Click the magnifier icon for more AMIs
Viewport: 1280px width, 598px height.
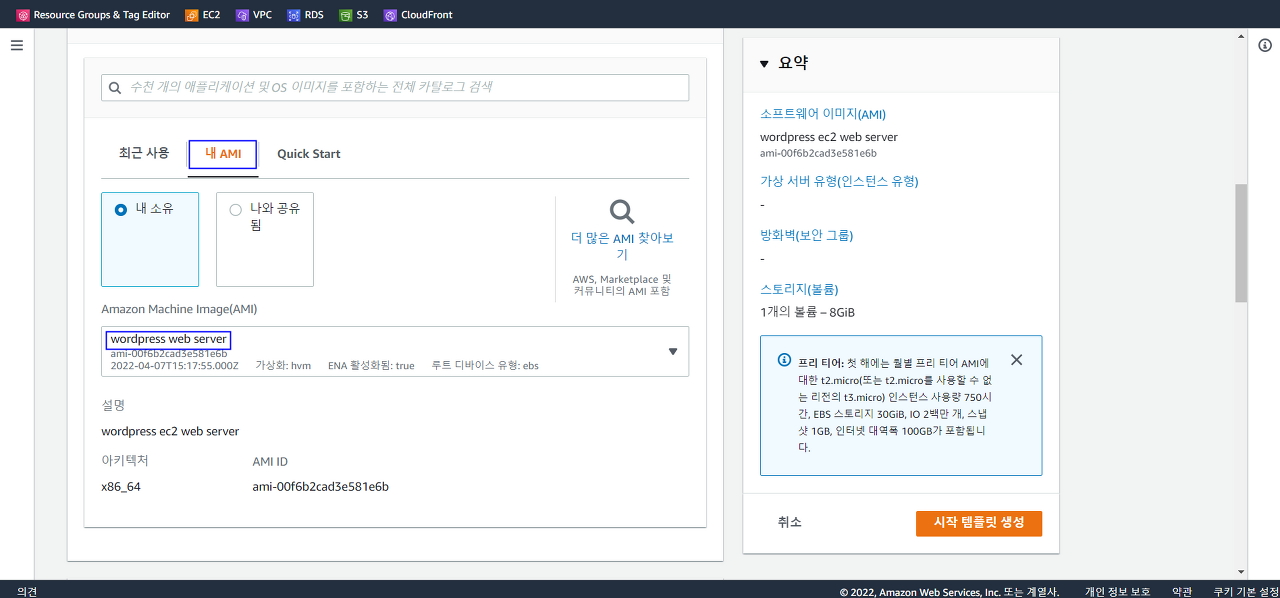(x=622, y=212)
